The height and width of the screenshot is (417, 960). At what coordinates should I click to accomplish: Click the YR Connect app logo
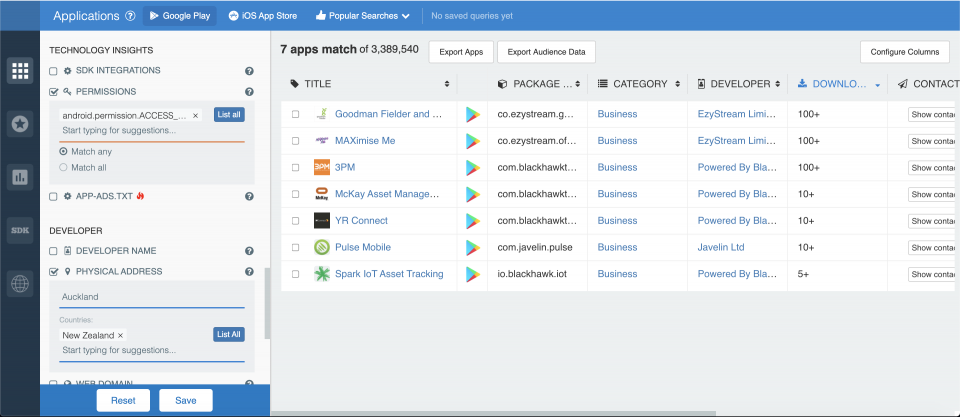321,220
